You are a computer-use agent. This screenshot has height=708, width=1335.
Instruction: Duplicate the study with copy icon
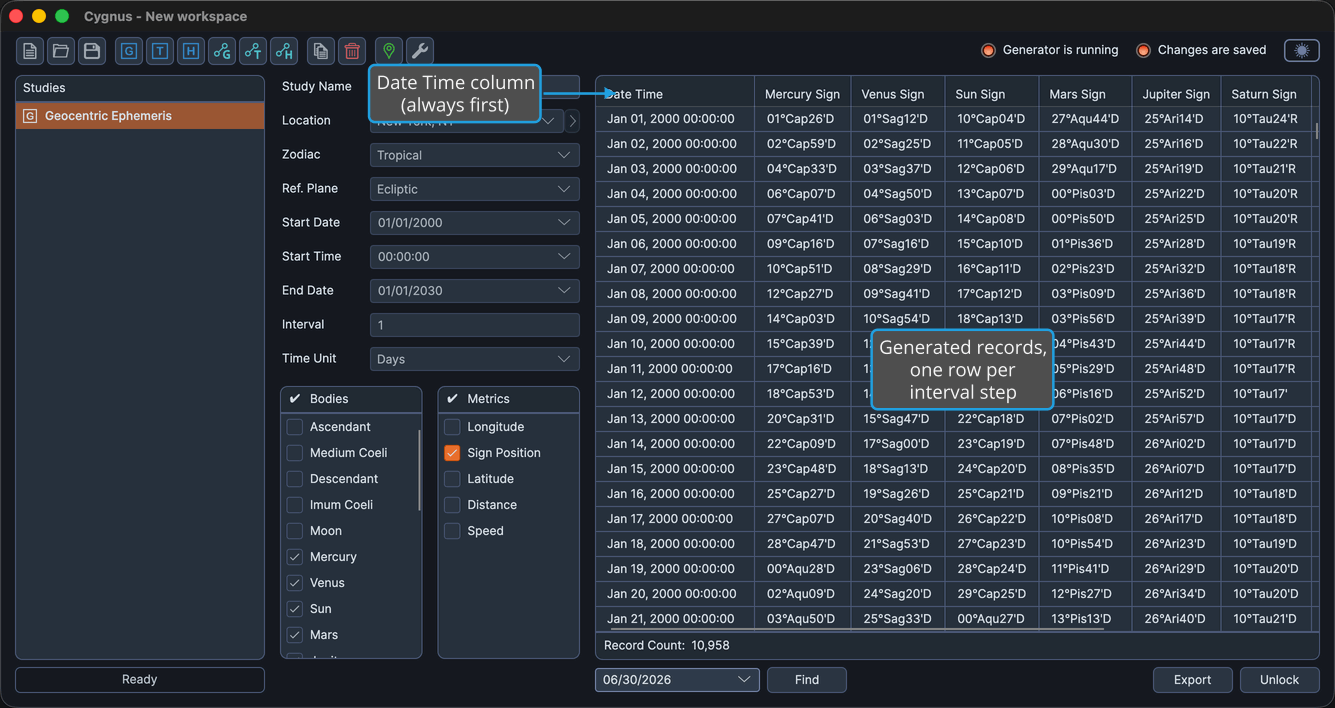pos(321,51)
